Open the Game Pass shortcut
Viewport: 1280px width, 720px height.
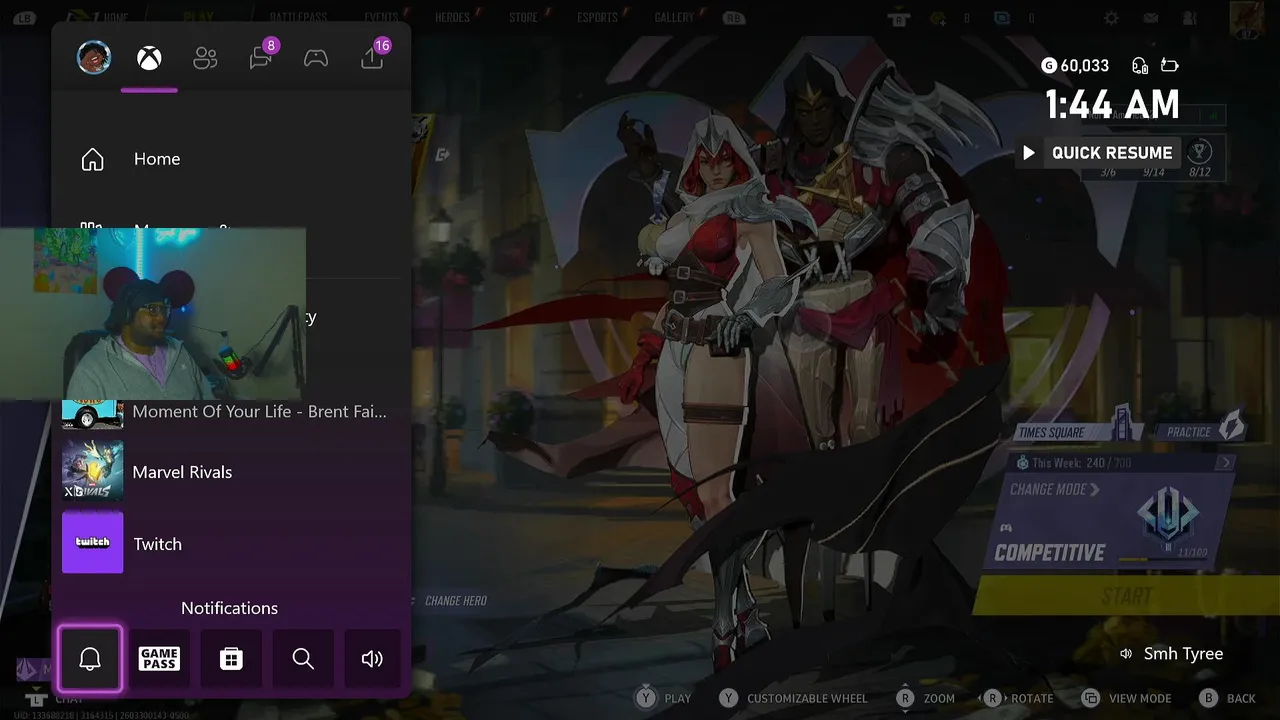pos(160,658)
